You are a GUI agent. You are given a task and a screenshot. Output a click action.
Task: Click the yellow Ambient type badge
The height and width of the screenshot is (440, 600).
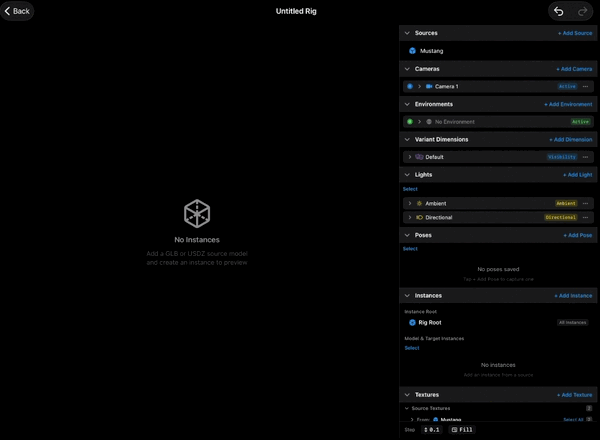(566, 204)
